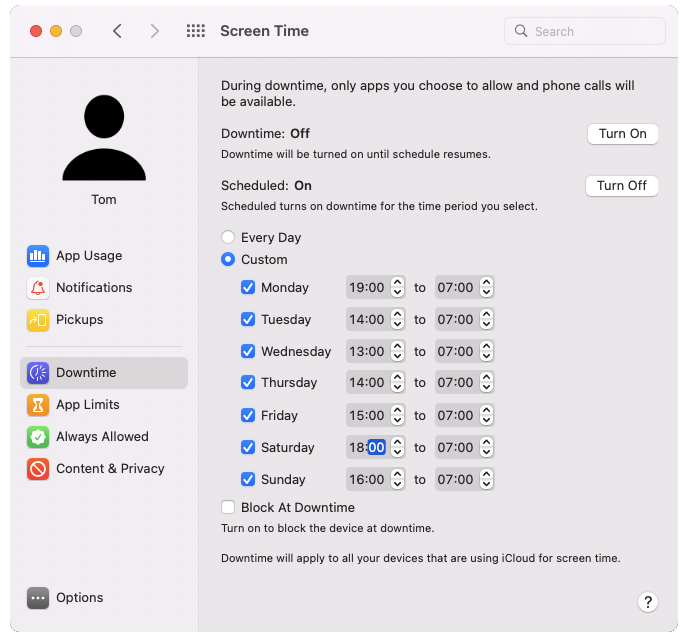Click Monday 19:00 start time field
The image size is (681, 642).
coord(368,287)
